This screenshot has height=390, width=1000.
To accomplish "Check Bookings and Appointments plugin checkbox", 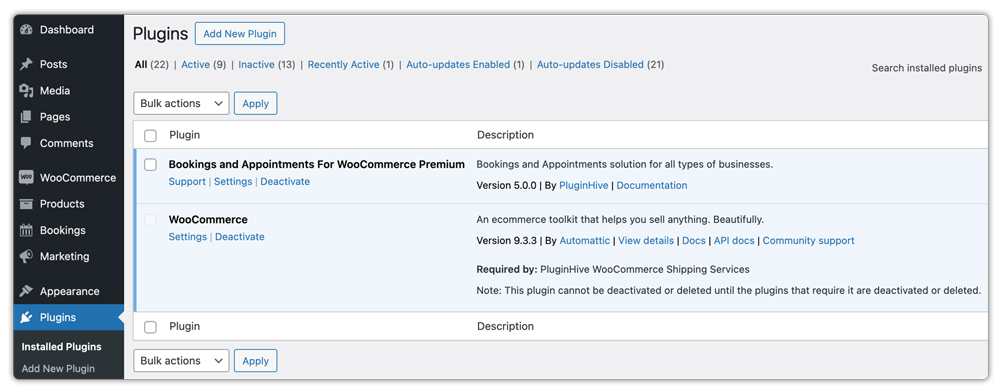I will [x=151, y=165].
